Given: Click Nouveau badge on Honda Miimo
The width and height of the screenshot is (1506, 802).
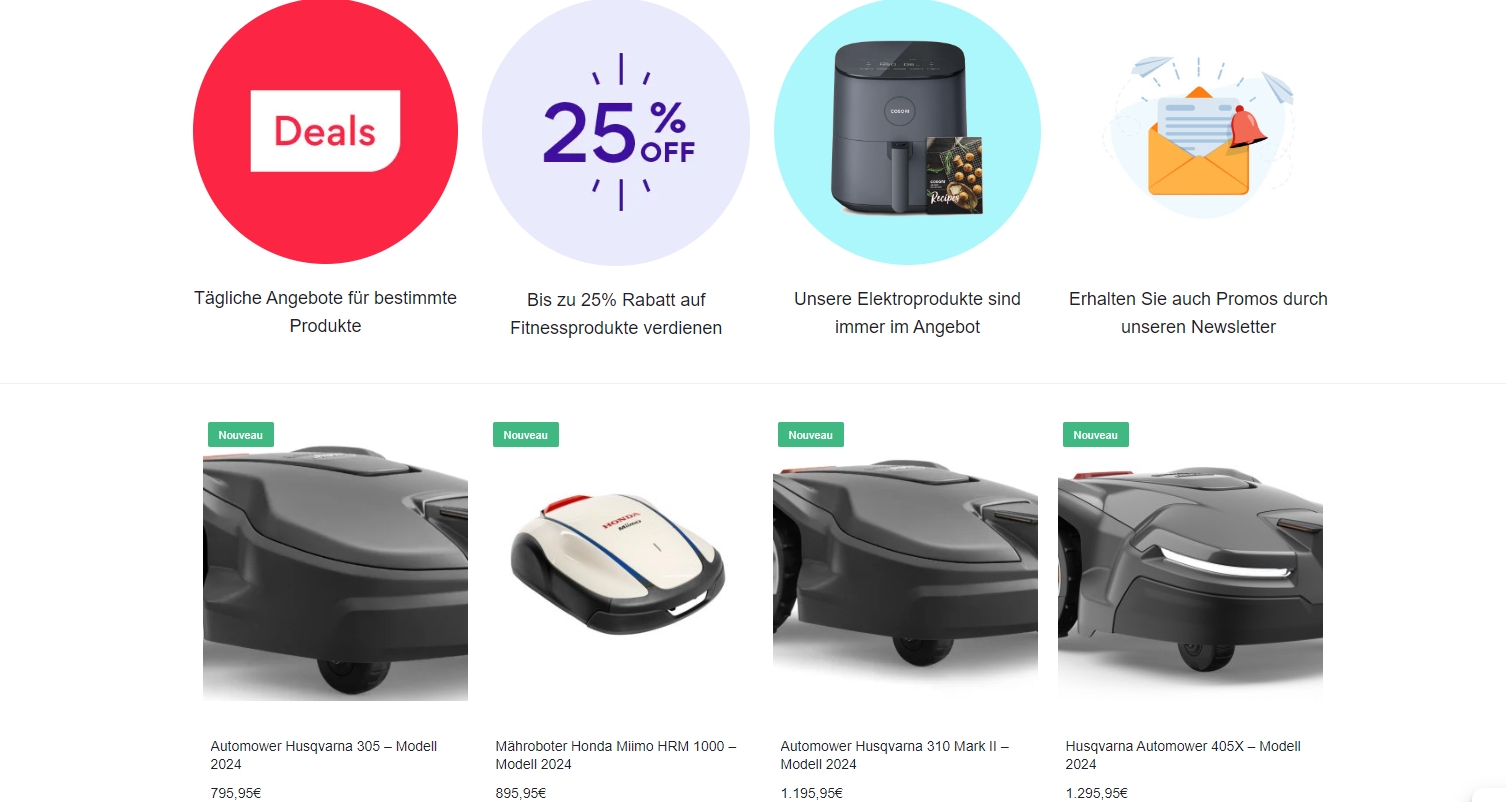Looking at the screenshot, I should coord(526,435).
